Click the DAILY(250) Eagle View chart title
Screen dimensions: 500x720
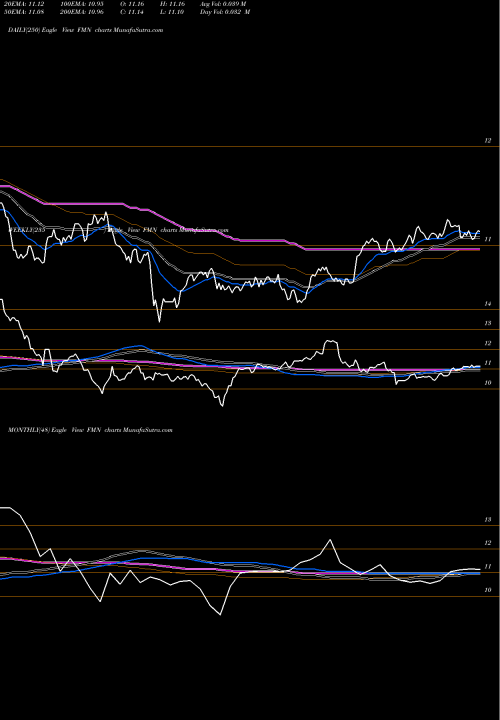coord(85,30)
